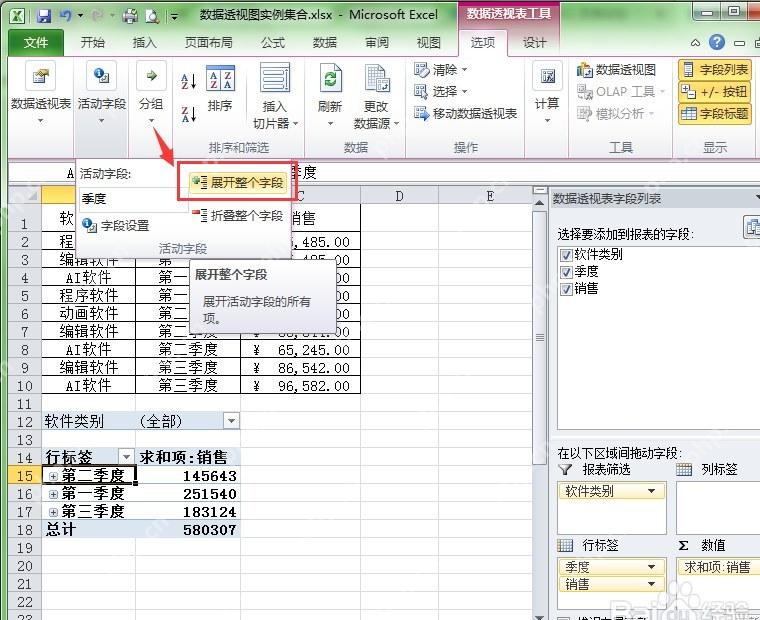Switch to the 公式 (Formulas) tab
This screenshot has width=760, height=620.
click(273, 43)
